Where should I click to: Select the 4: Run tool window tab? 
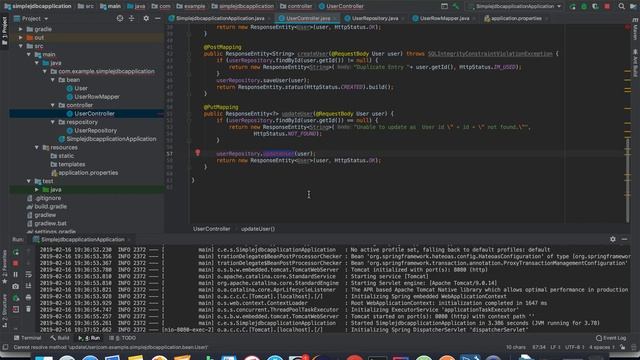coord(89,338)
